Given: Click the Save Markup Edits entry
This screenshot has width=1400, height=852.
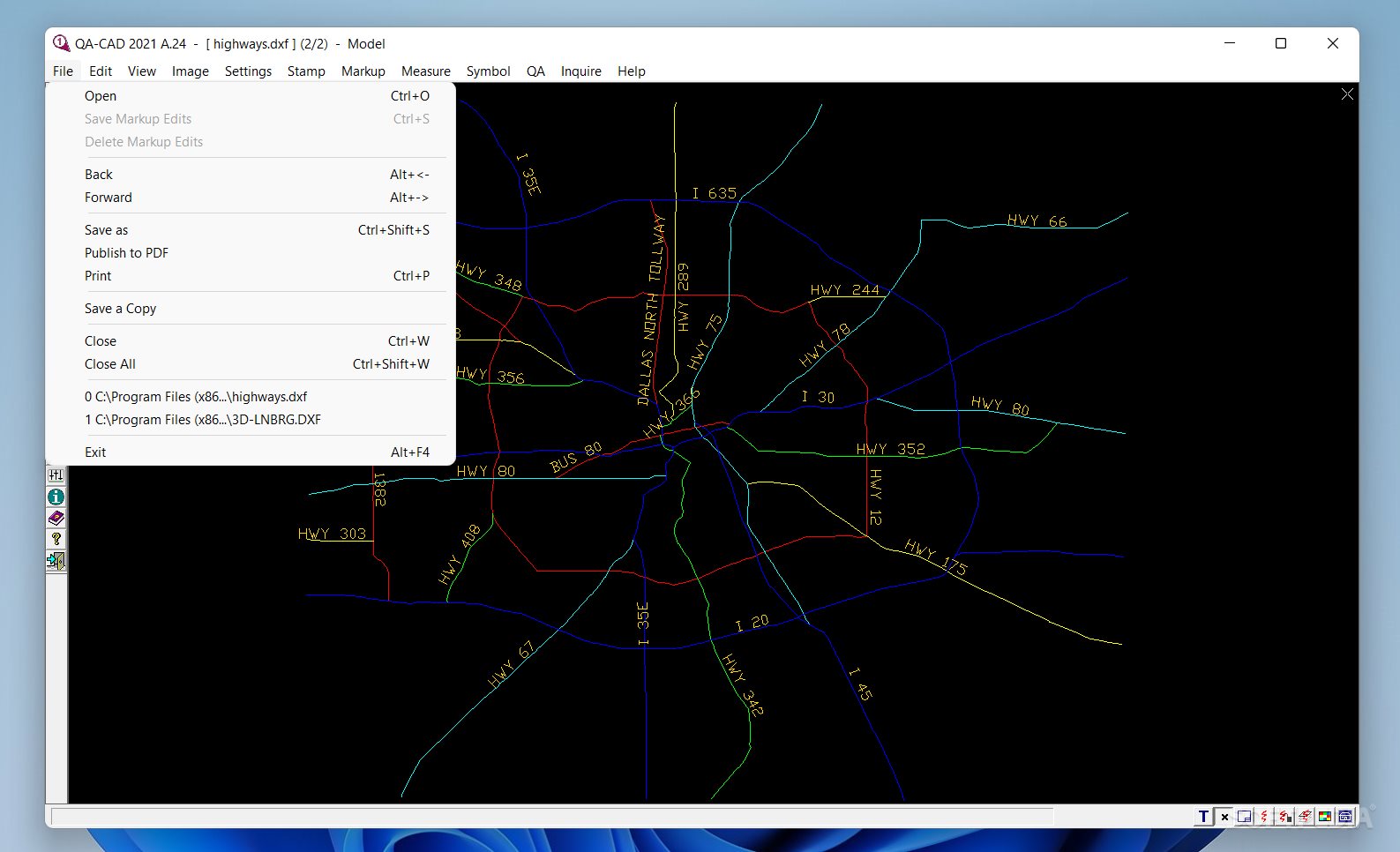Looking at the screenshot, I should (251, 119).
